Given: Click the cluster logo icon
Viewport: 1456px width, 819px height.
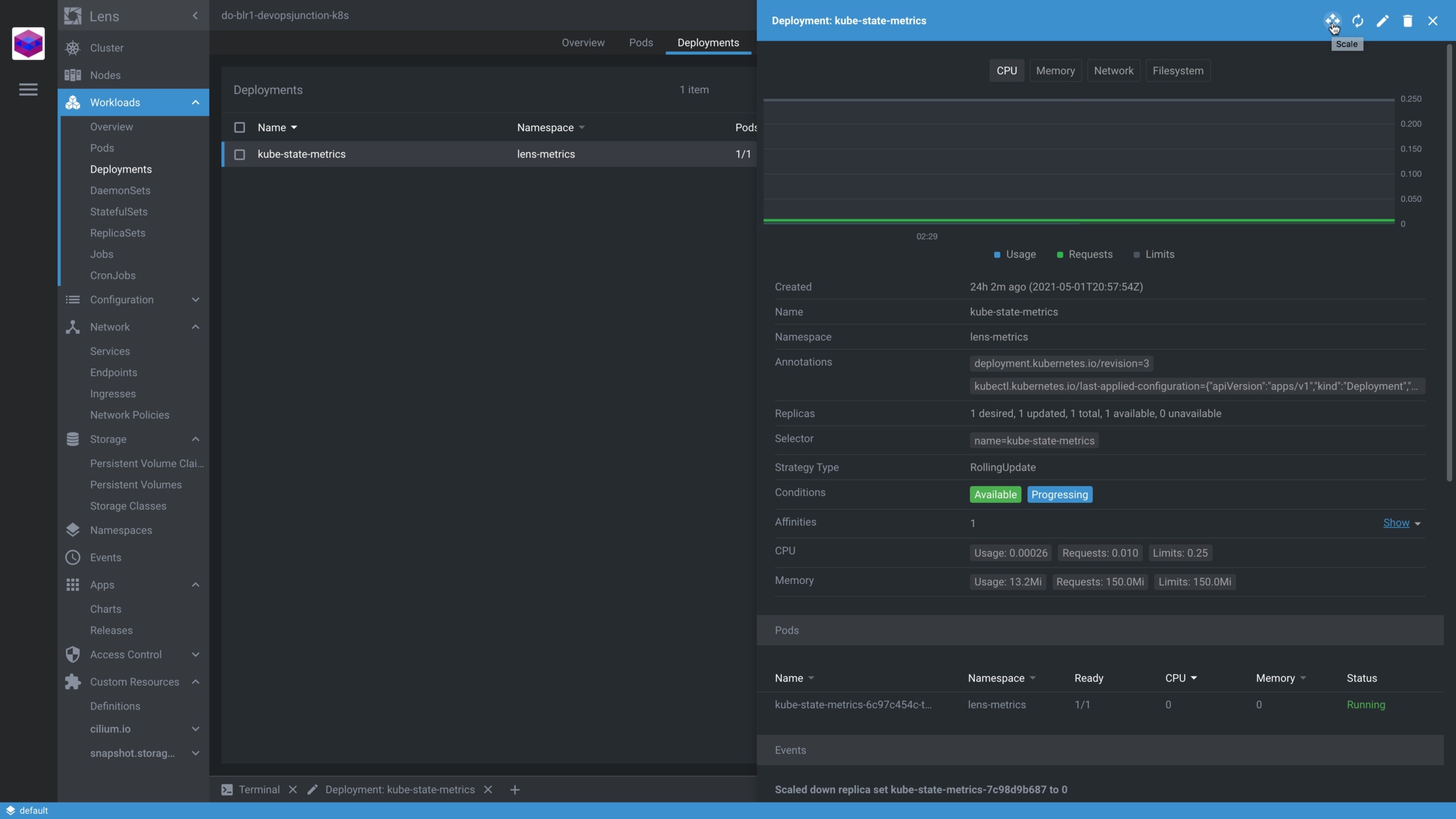Looking at the screenshot, I should coord(28,43).
